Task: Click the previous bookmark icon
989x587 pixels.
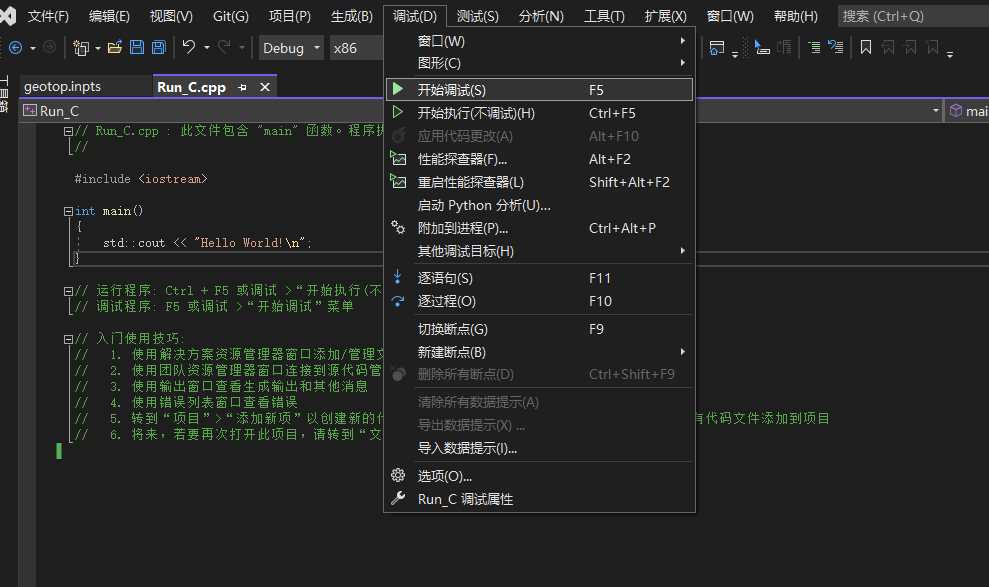Action: pos(888,47)
